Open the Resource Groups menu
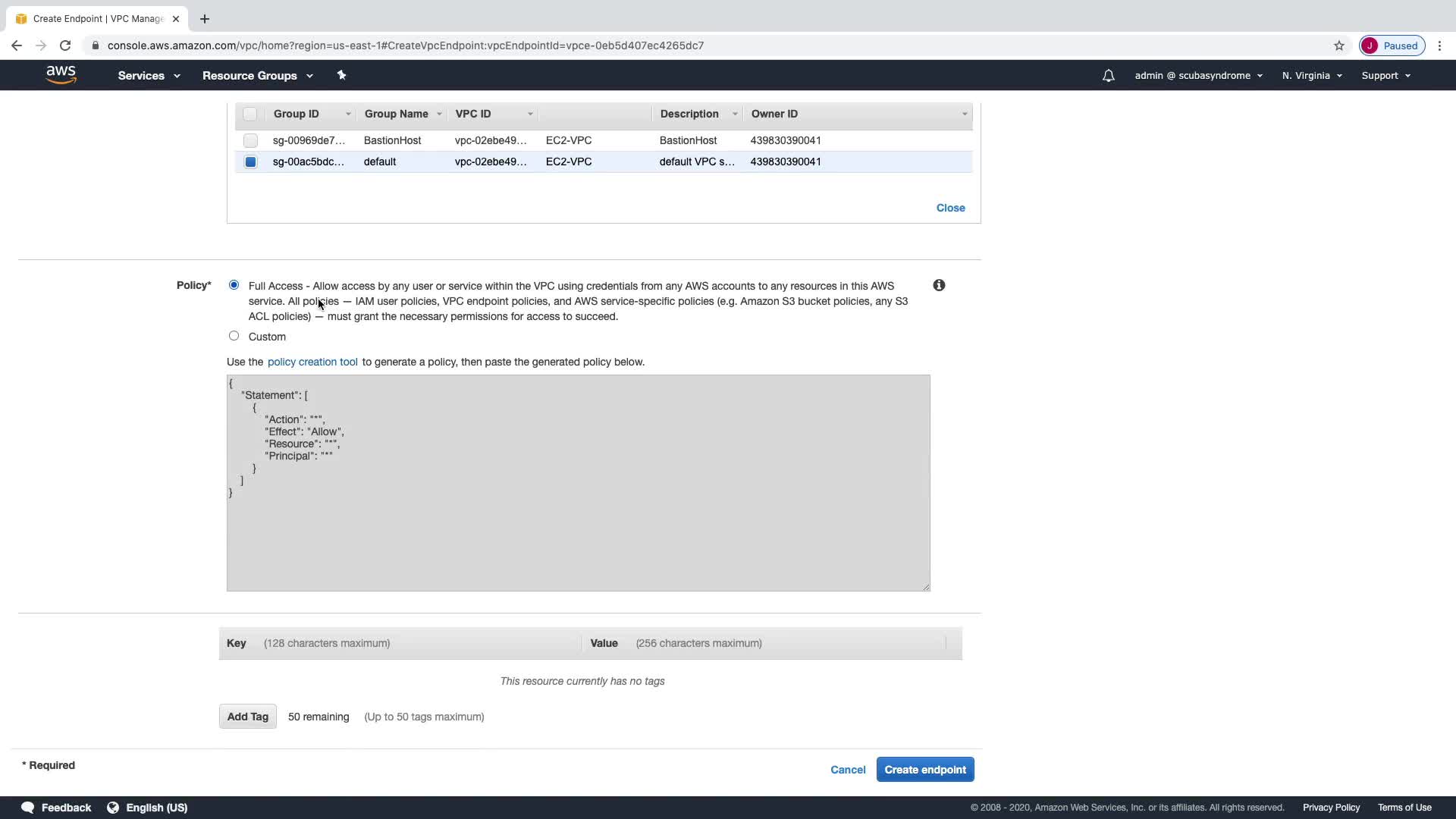The height and width of the screenshot is (819, 1456). (x=257, y=76)
